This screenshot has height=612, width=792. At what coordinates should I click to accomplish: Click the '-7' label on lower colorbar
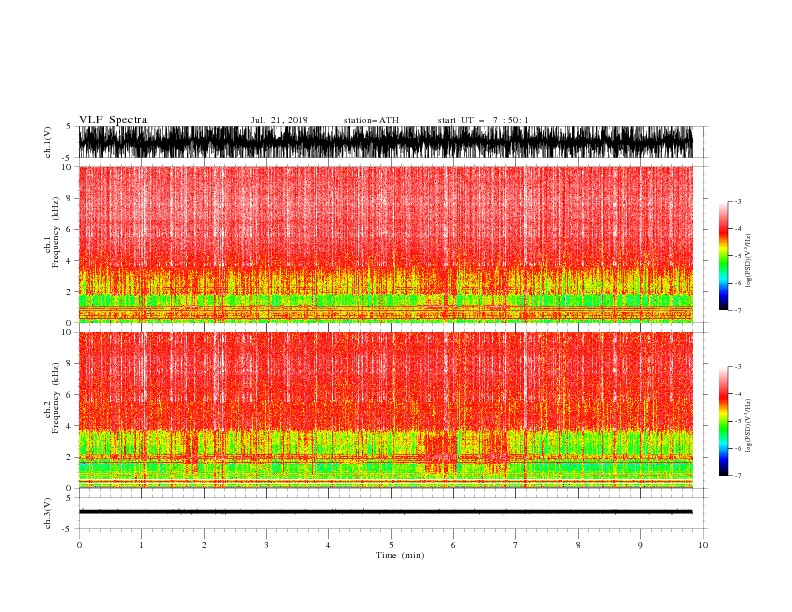[x=737, y=475]
